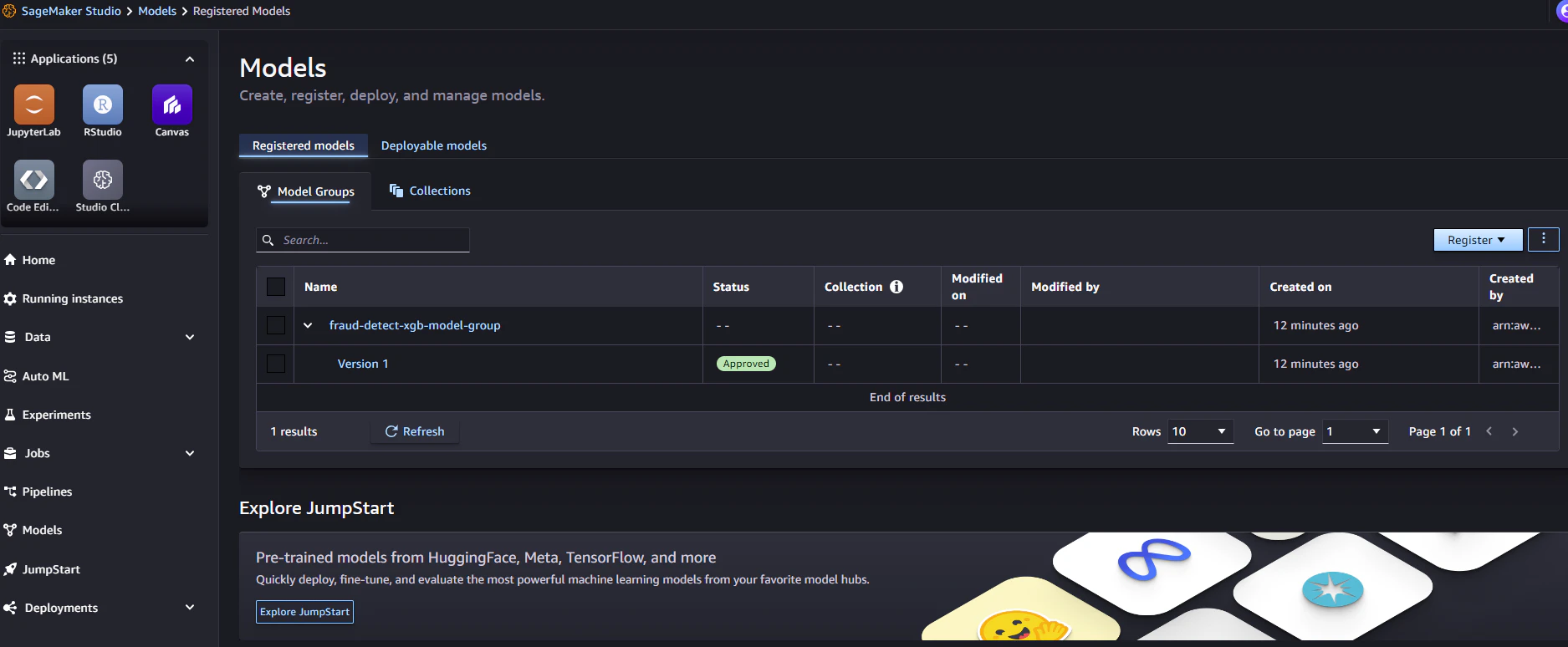The width and height of the screenshot is (1568, 647).
Task: Check the Version 1 row checkbox
Action: coord(276,364)
